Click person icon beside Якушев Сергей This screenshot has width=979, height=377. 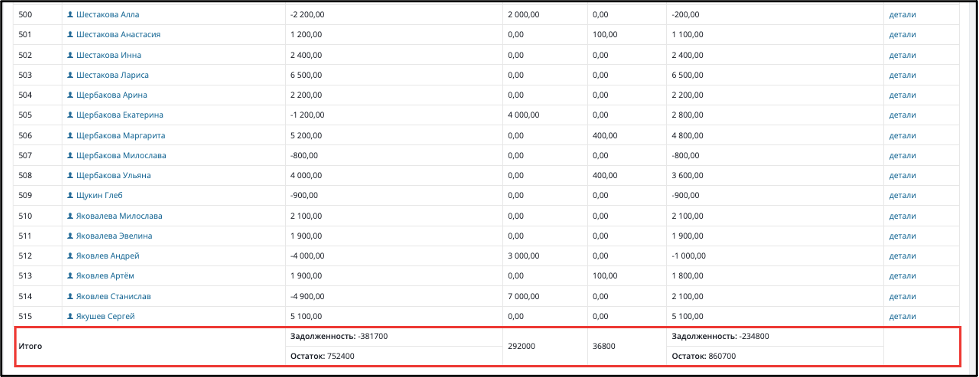(x=70, y=316)
